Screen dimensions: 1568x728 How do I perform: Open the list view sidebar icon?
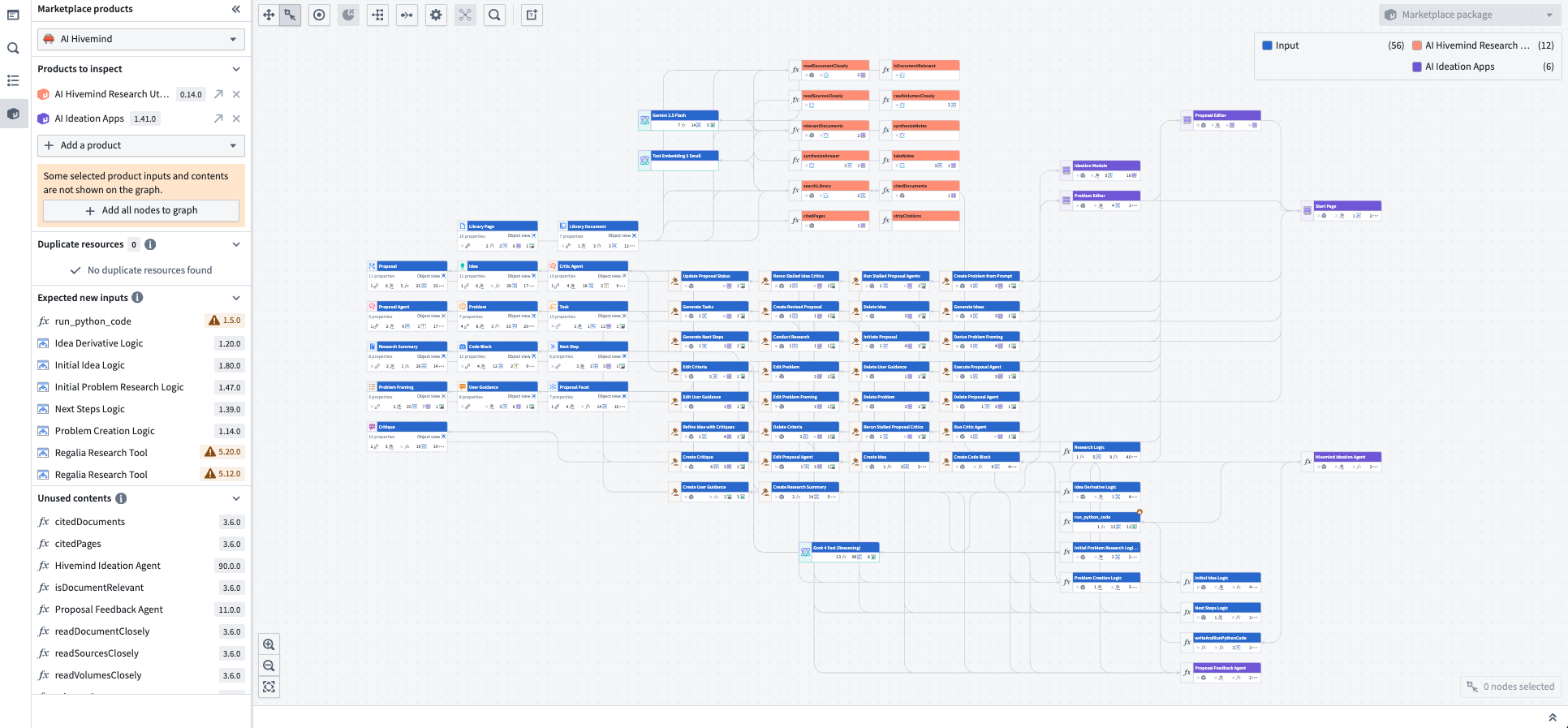coord(13,80)
